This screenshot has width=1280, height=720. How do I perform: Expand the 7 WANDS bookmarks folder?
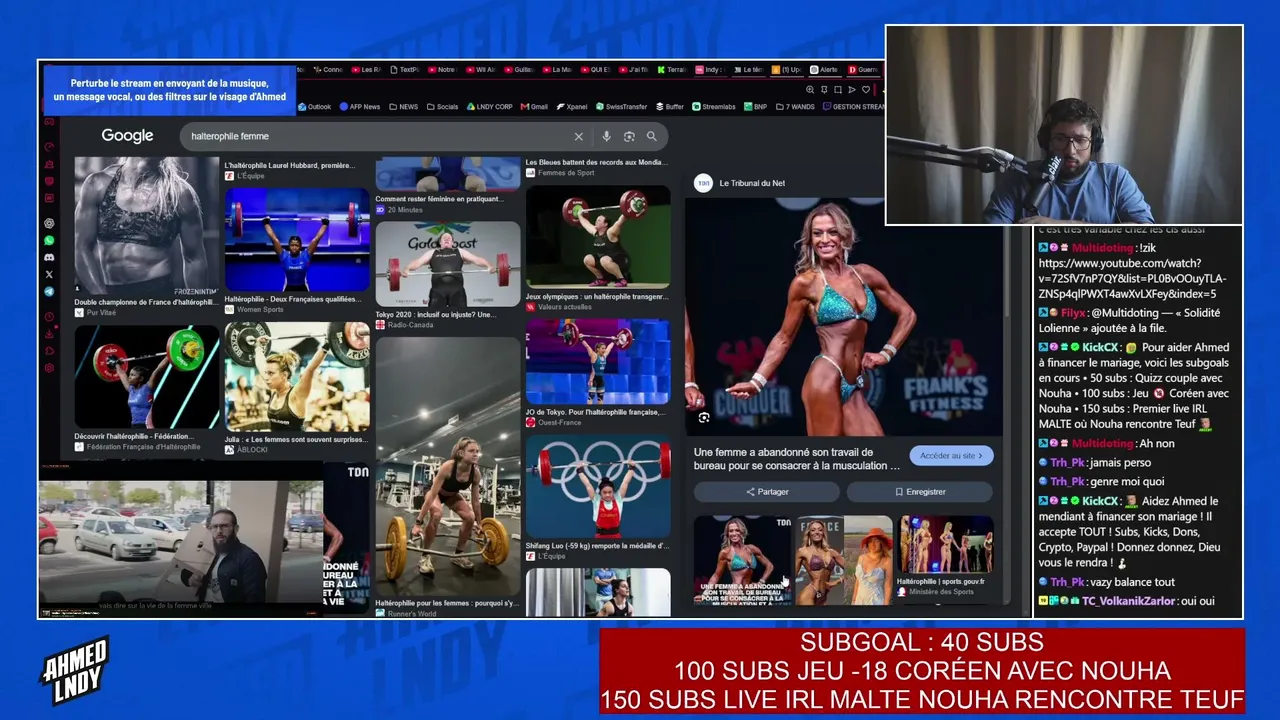pos(796,107)
